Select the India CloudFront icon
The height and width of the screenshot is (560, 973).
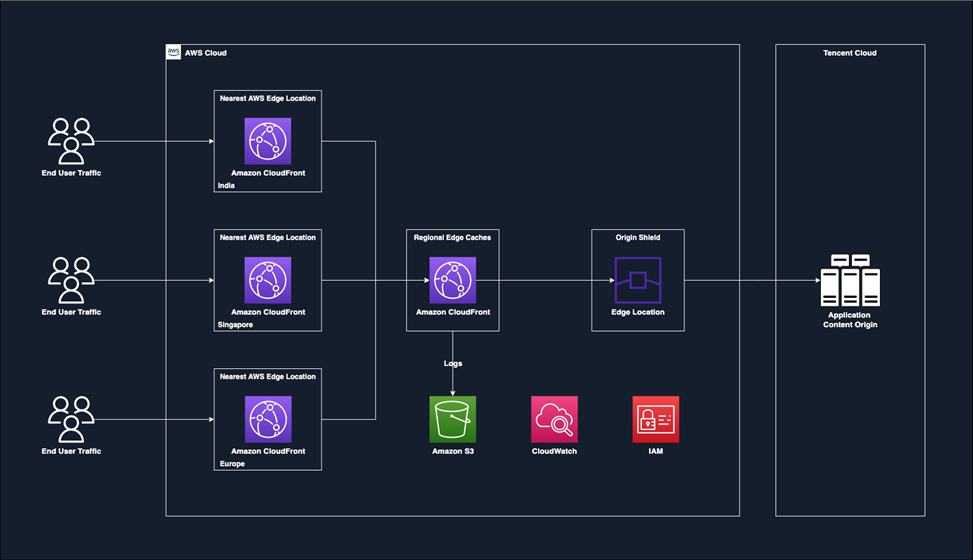[x=267, y=141]
